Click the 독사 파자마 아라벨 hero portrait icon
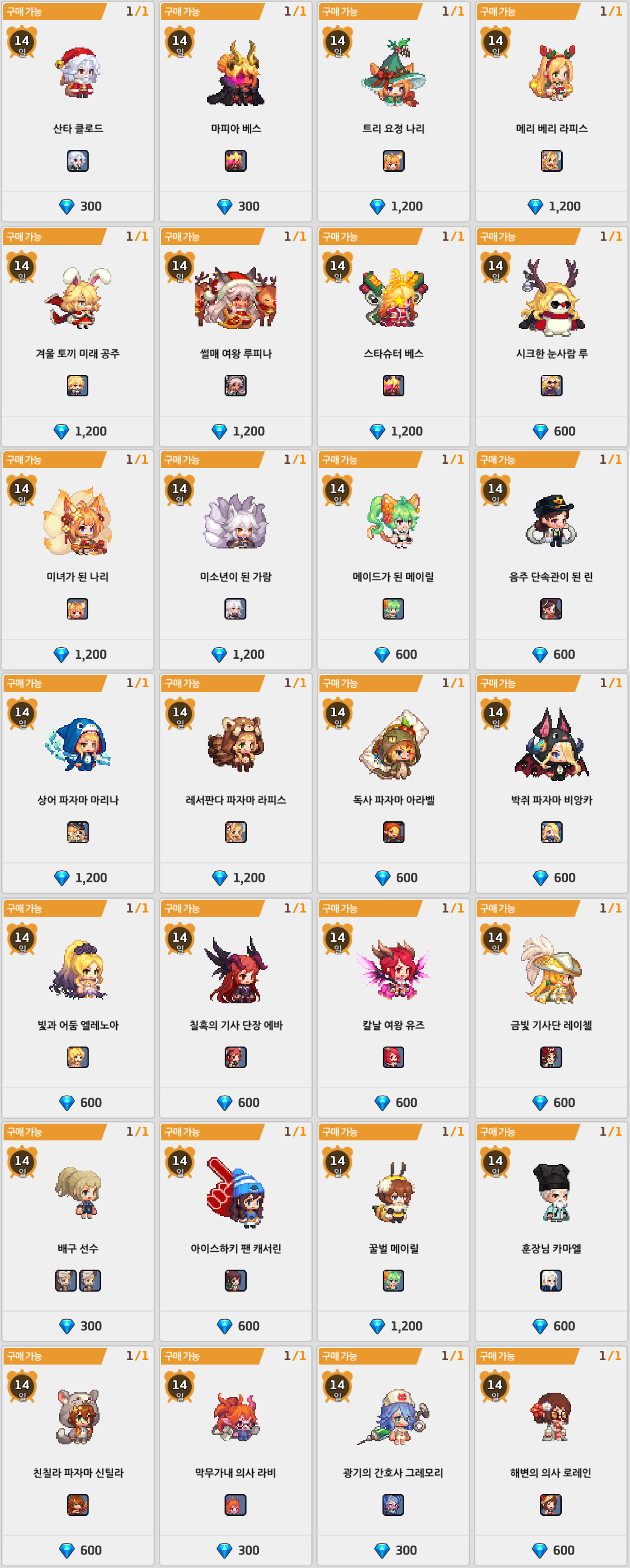This screenshot has height=1568, width=630. [x=393, y=832]
